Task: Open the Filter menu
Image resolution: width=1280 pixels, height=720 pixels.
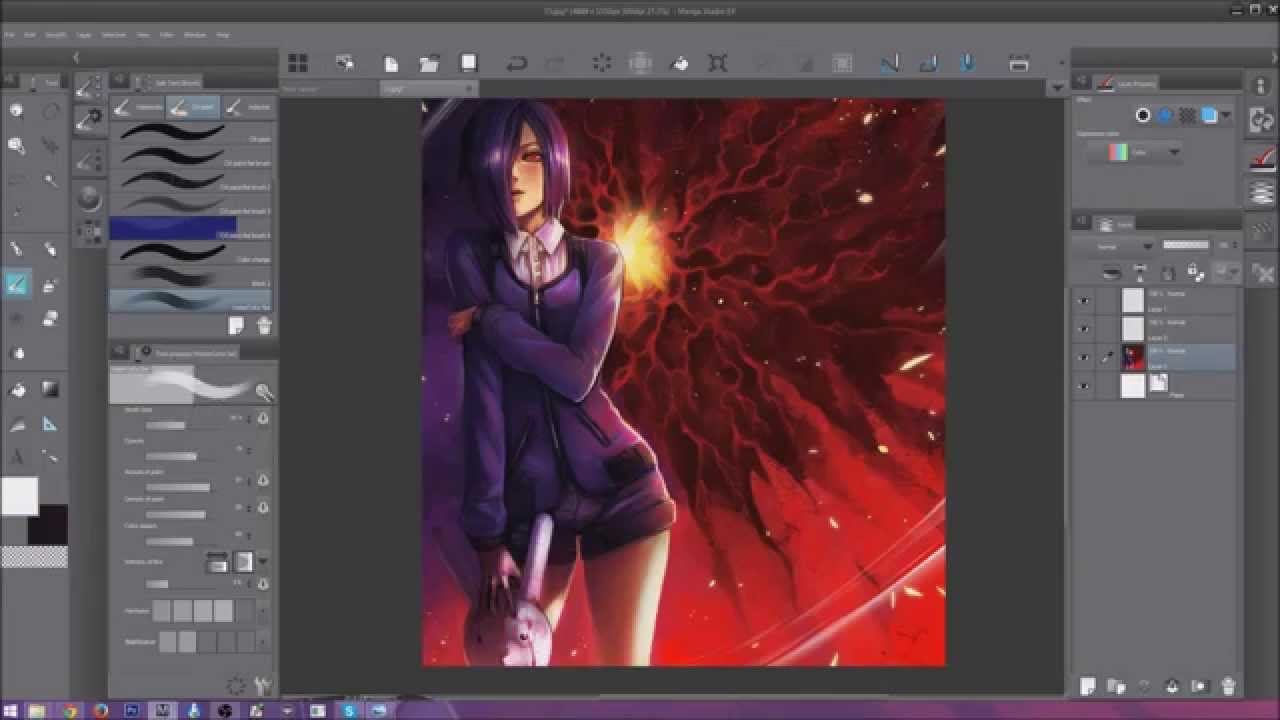Action: [x=167, y=34]
